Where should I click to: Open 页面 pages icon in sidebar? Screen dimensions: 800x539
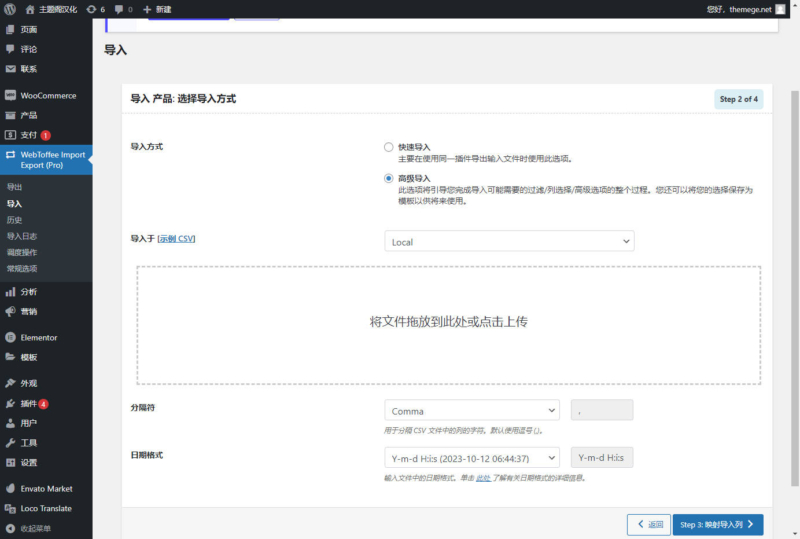(10, 30)
